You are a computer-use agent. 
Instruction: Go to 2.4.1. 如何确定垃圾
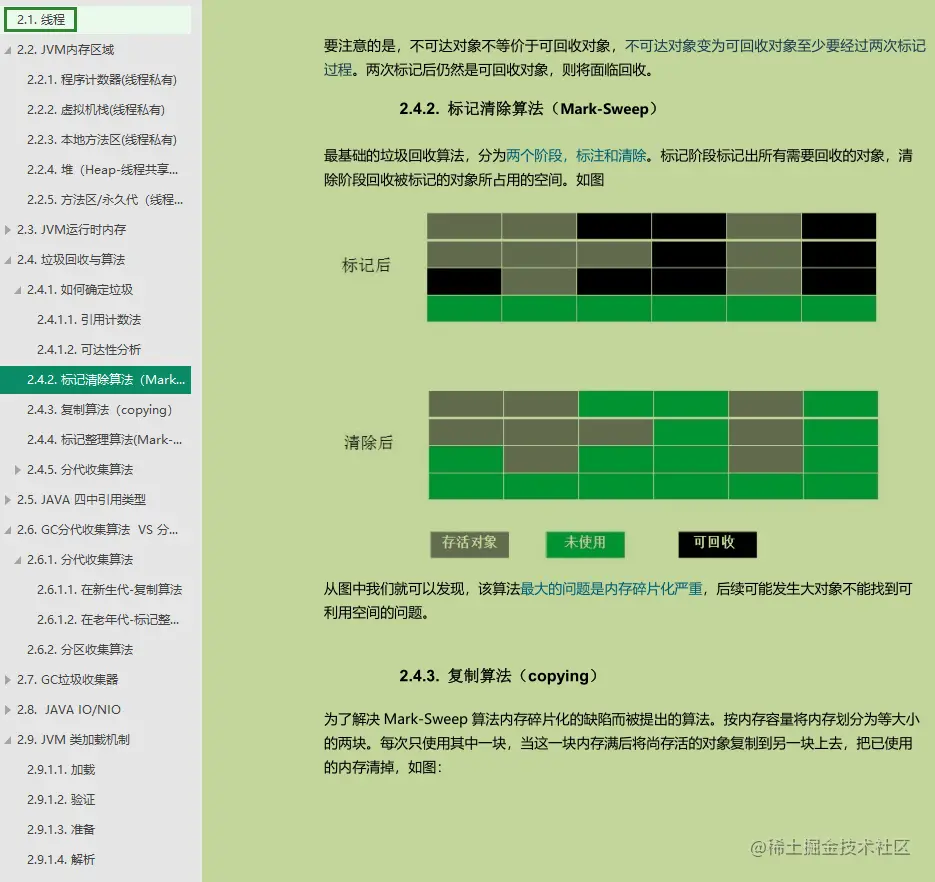(x=80, y=290)
